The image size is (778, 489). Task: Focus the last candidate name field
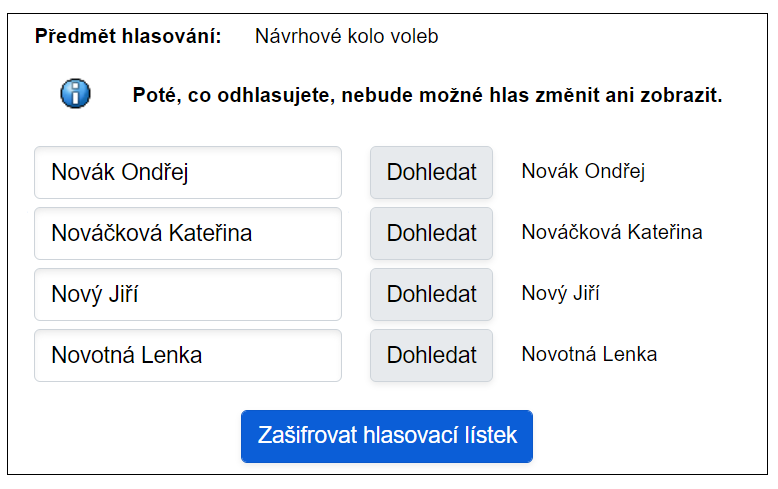[188, 356]
